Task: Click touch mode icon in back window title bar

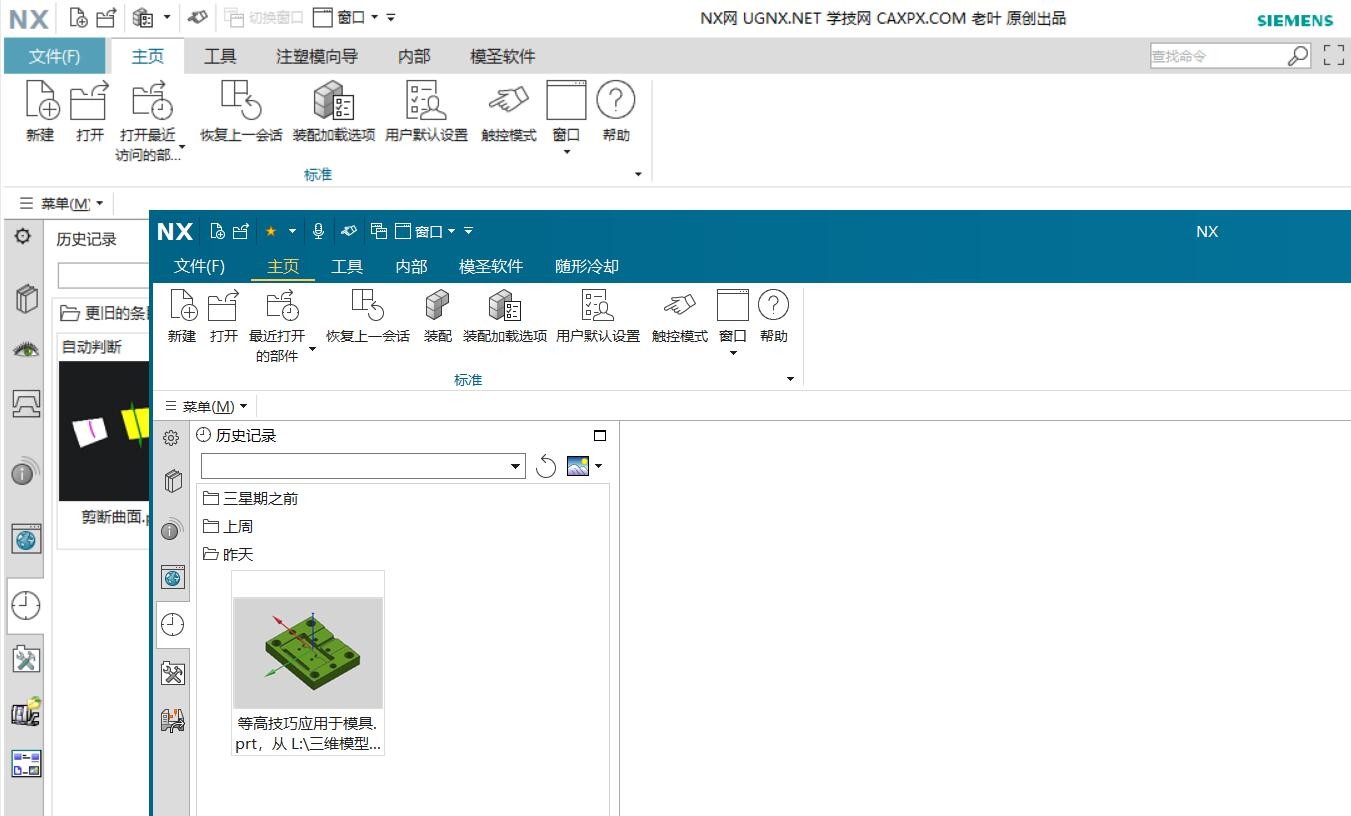Action: 198,17
